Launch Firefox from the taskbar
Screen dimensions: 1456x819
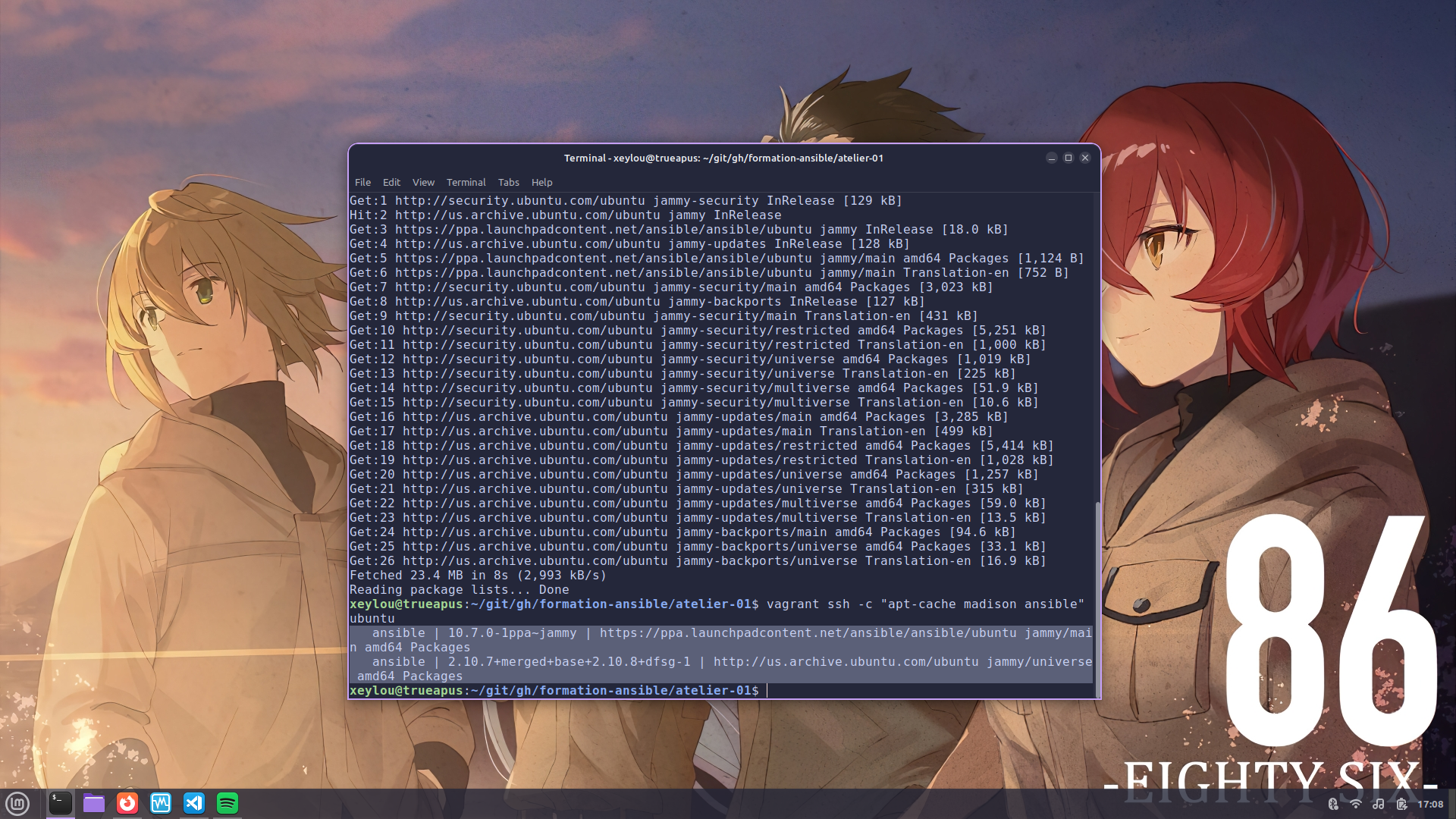tap(127, 803)
